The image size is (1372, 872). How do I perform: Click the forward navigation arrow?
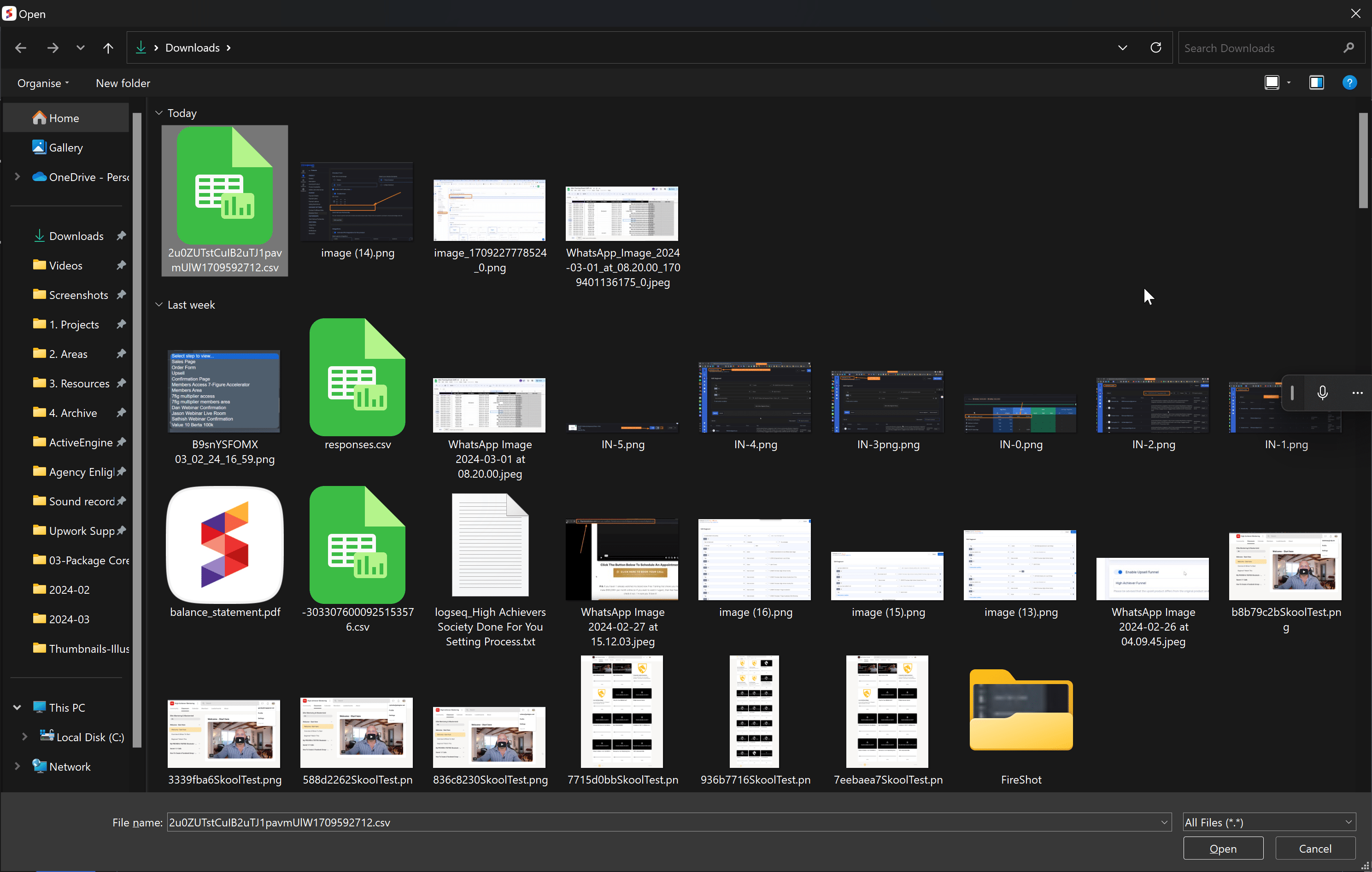pyautogui.click(x=52, y=47)
